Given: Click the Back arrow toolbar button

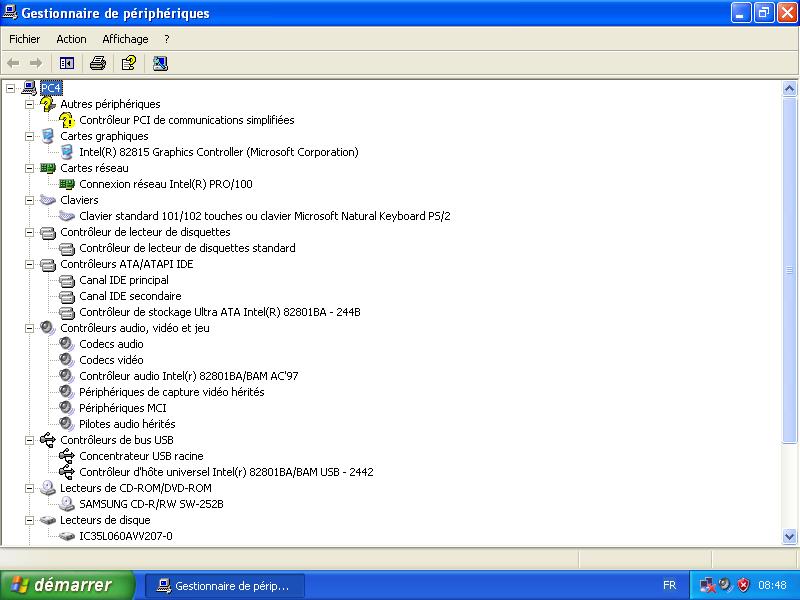Looking at the screenshot, I should [13, 63].
